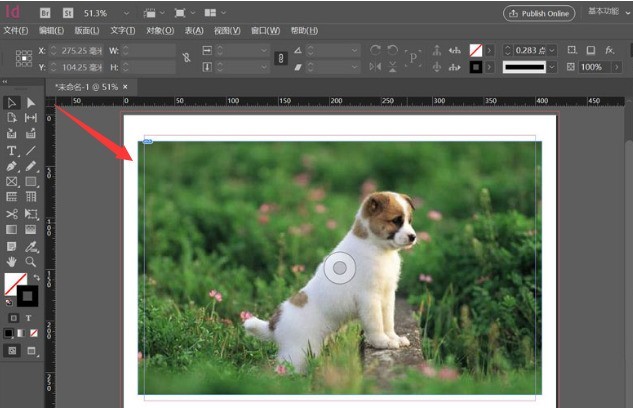Pick the Scissors tool
Image resolution: width=633 pixels, height=408 pixels.
(x=11, y=213)
